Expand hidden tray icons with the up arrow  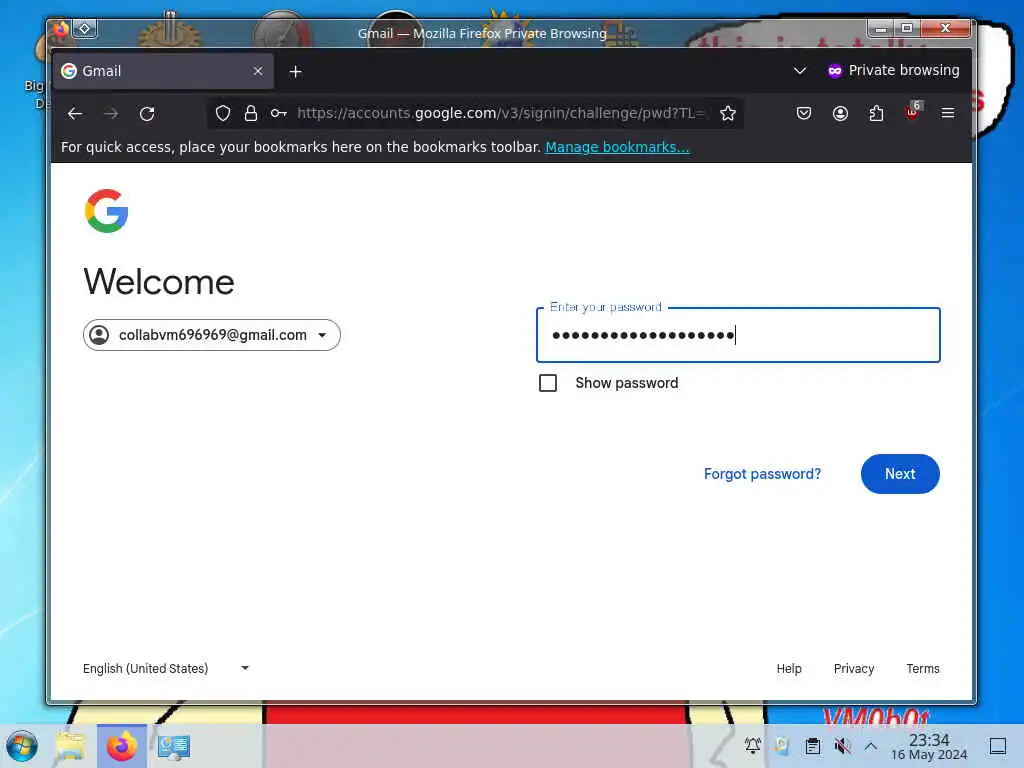click(x=871, y=746)
